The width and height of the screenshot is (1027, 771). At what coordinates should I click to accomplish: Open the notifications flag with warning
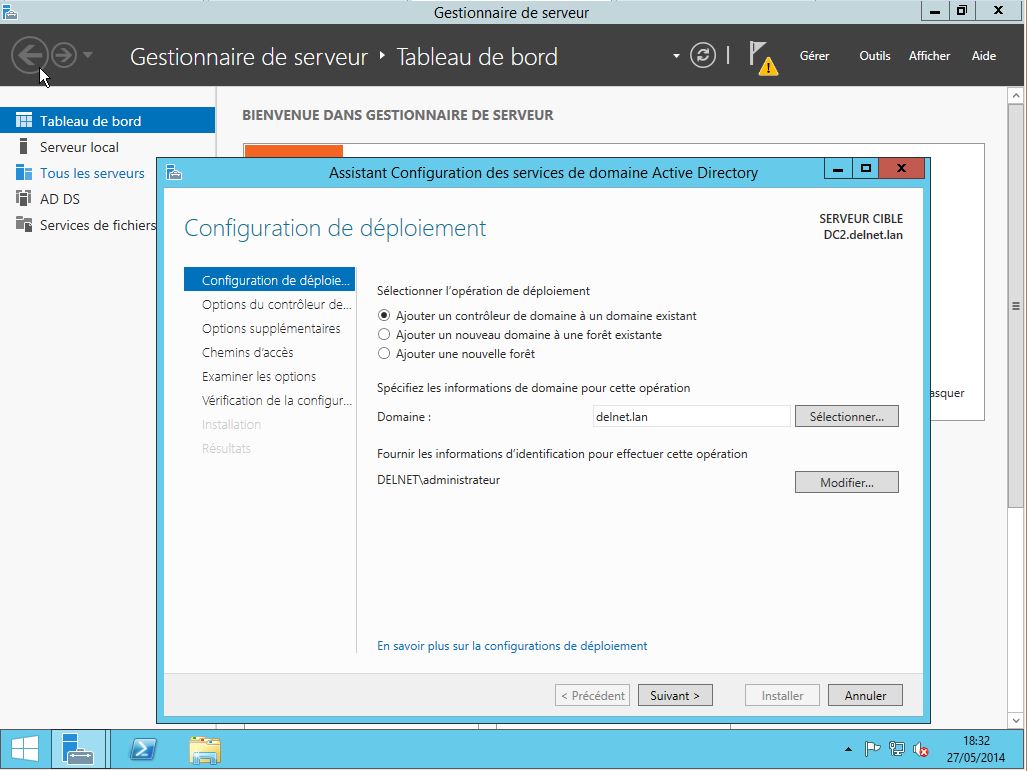(x=763, y=58)
